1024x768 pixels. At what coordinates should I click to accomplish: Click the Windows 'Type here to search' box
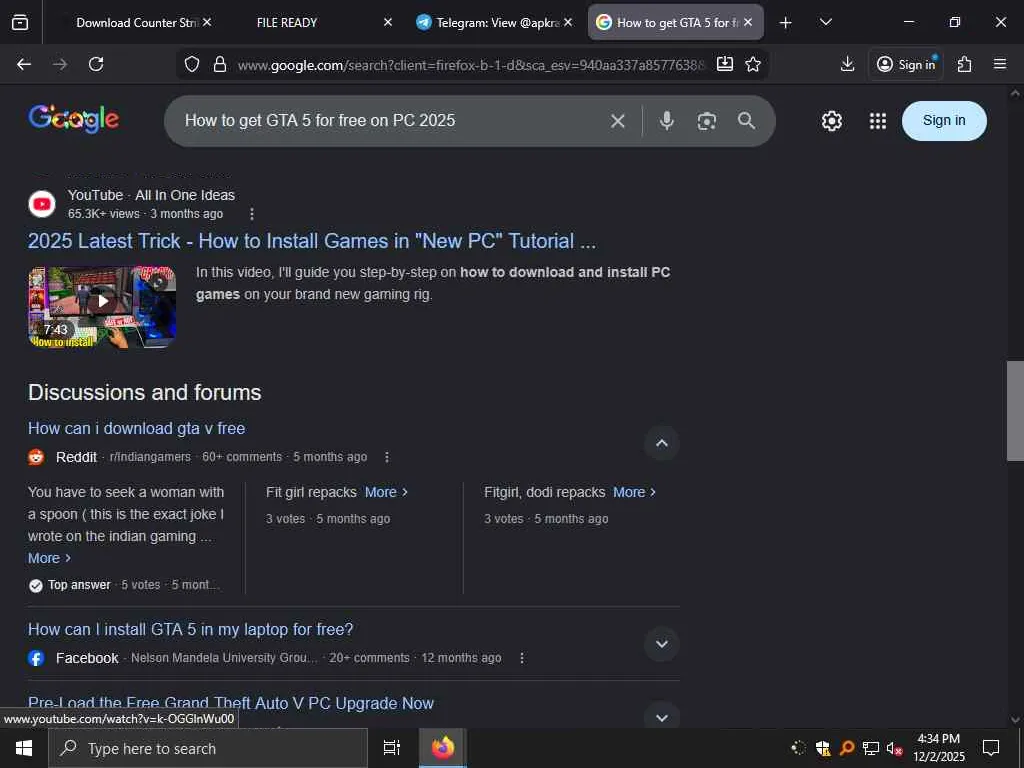pyautogui.click(x=208, y=748)
